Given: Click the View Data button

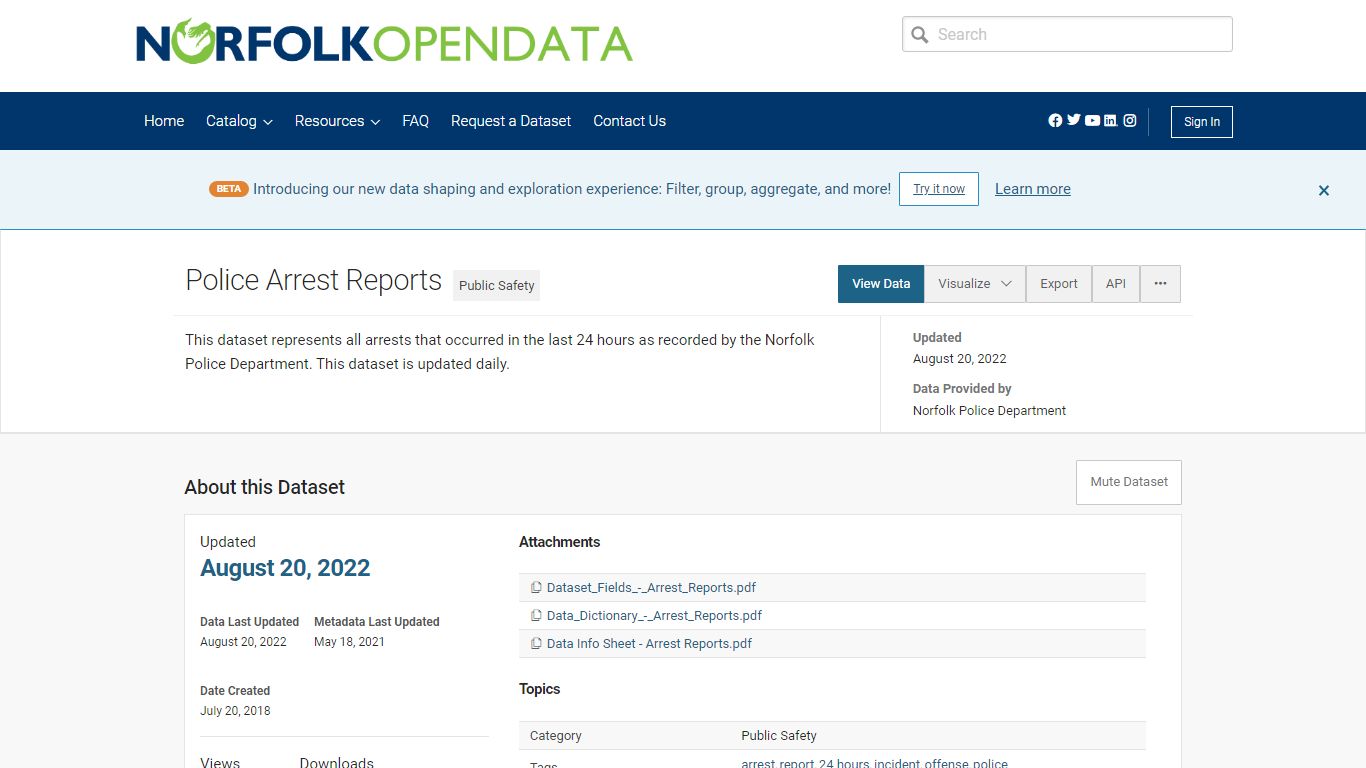Looking at the screenshot, I should point(881,284).
